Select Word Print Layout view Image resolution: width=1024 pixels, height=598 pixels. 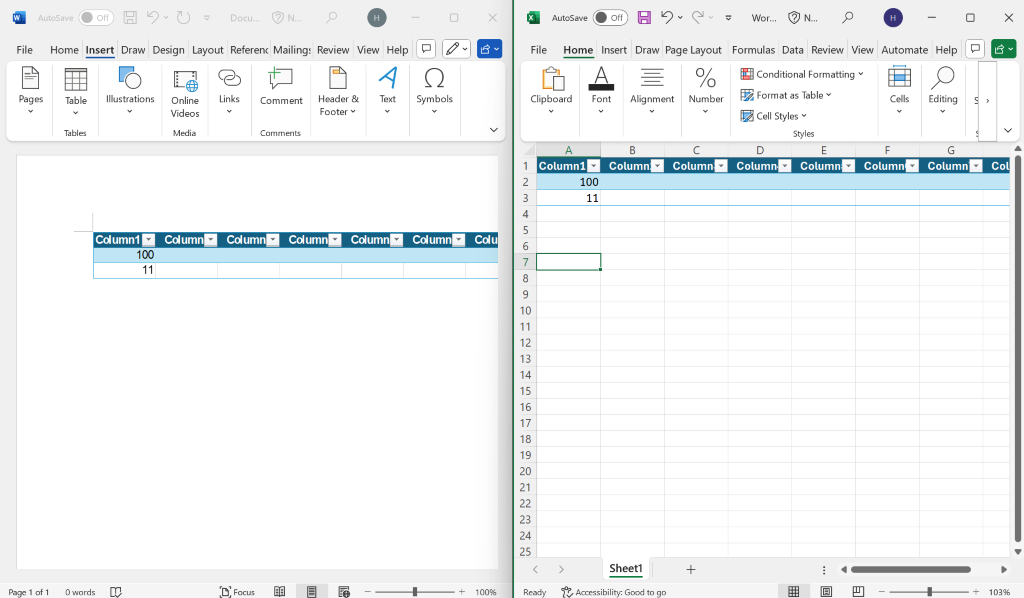(x=312, y=591)
